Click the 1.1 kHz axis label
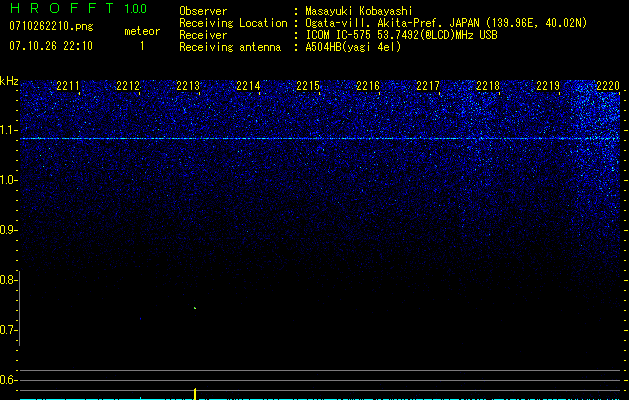This screenshot has height=400, width=629. (x=9, y=130)
